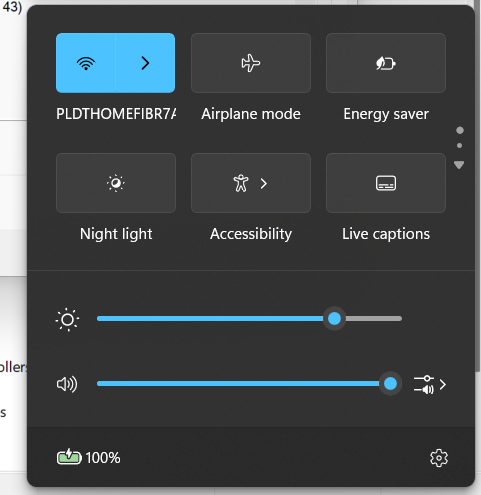The width and height of the screenshot is (481, 495).
Task: Click the volume slider thumb
Action: coord(390,384)
